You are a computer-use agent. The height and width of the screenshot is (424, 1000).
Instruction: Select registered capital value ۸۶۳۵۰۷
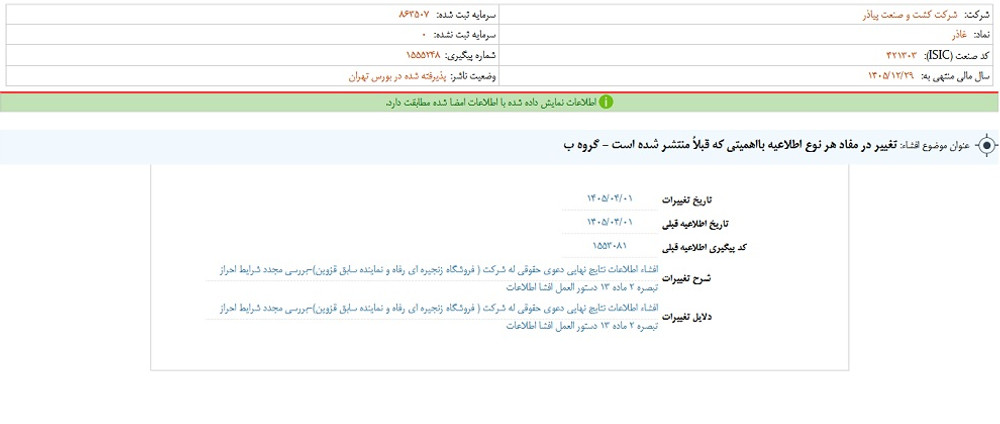click(x=413, y=14)
